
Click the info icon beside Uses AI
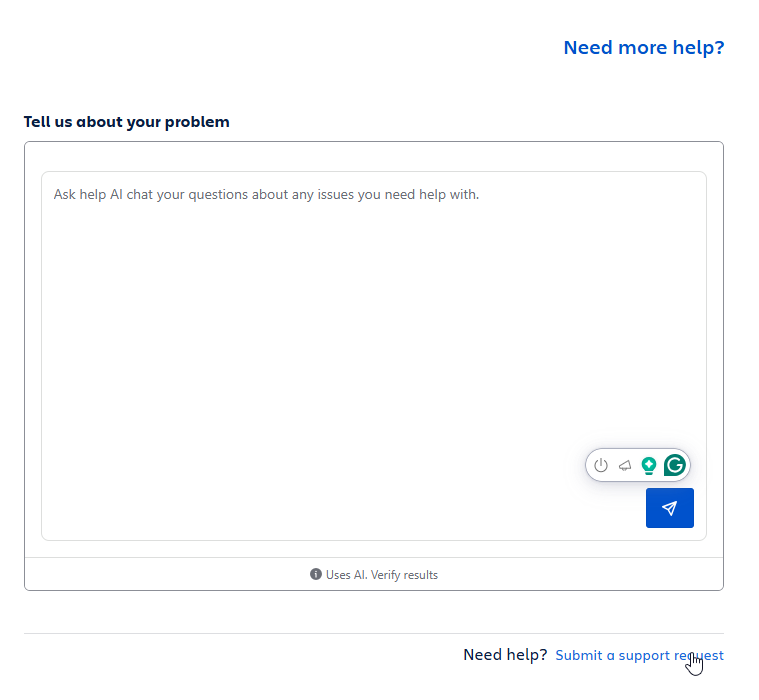coord(316,574)
